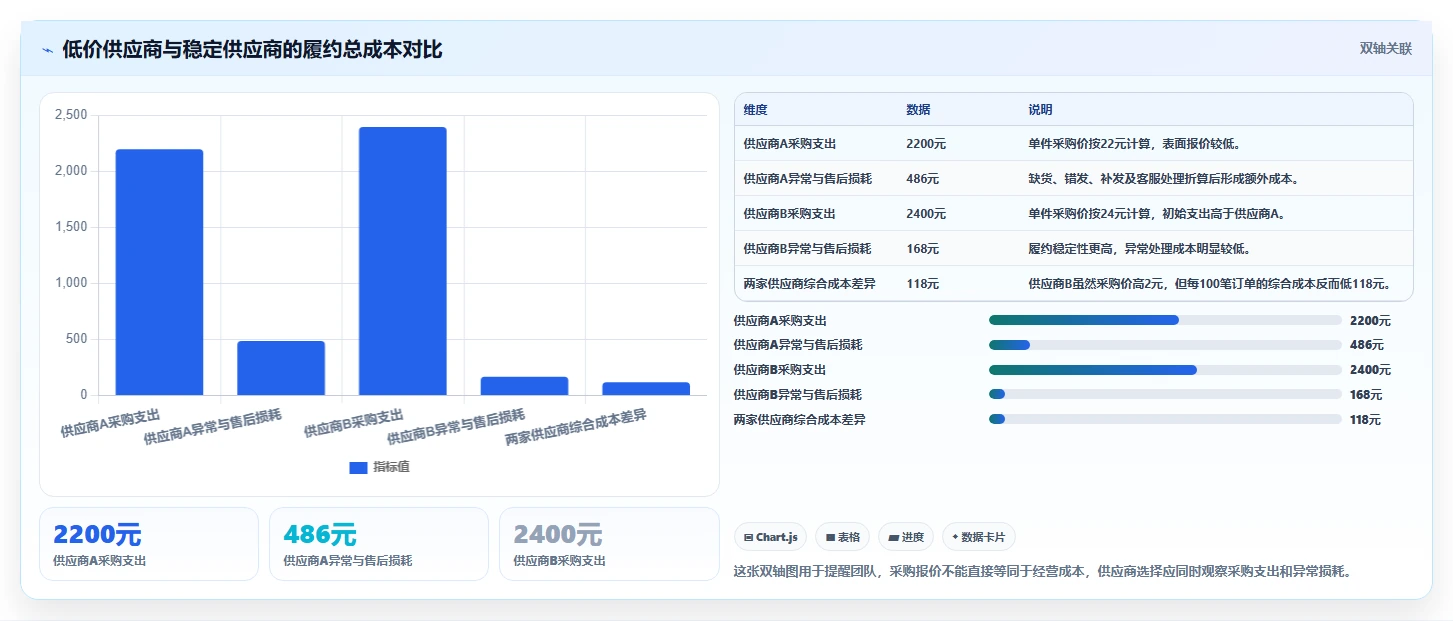Image resolution: width=1453 pixels, height=621 pixels.
Task: Click the 2400元 progress bar
Action: coord(1165,370)
